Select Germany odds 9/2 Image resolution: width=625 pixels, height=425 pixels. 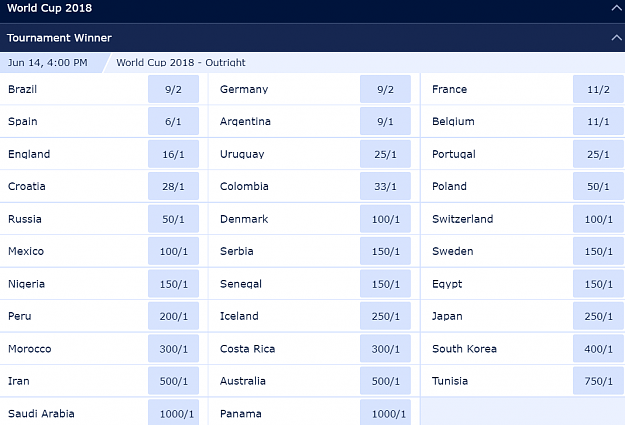[x=385, y=89]
